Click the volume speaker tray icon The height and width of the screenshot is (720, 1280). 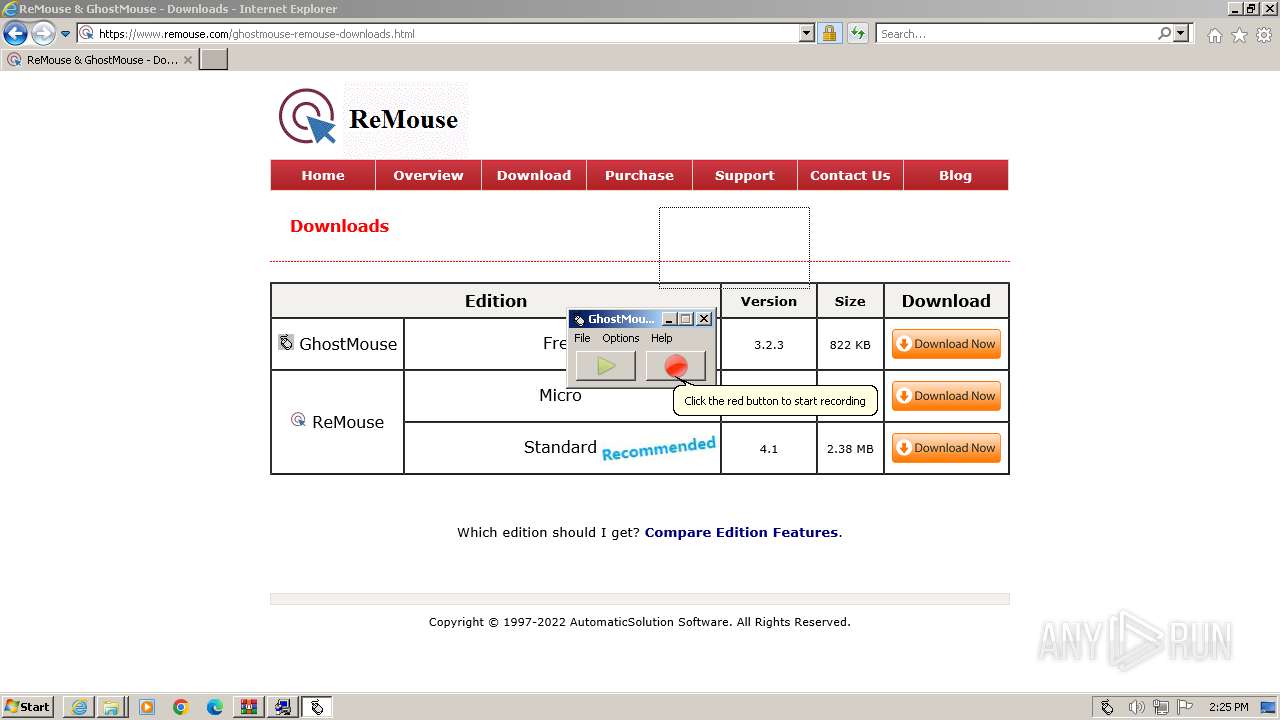1136,707
